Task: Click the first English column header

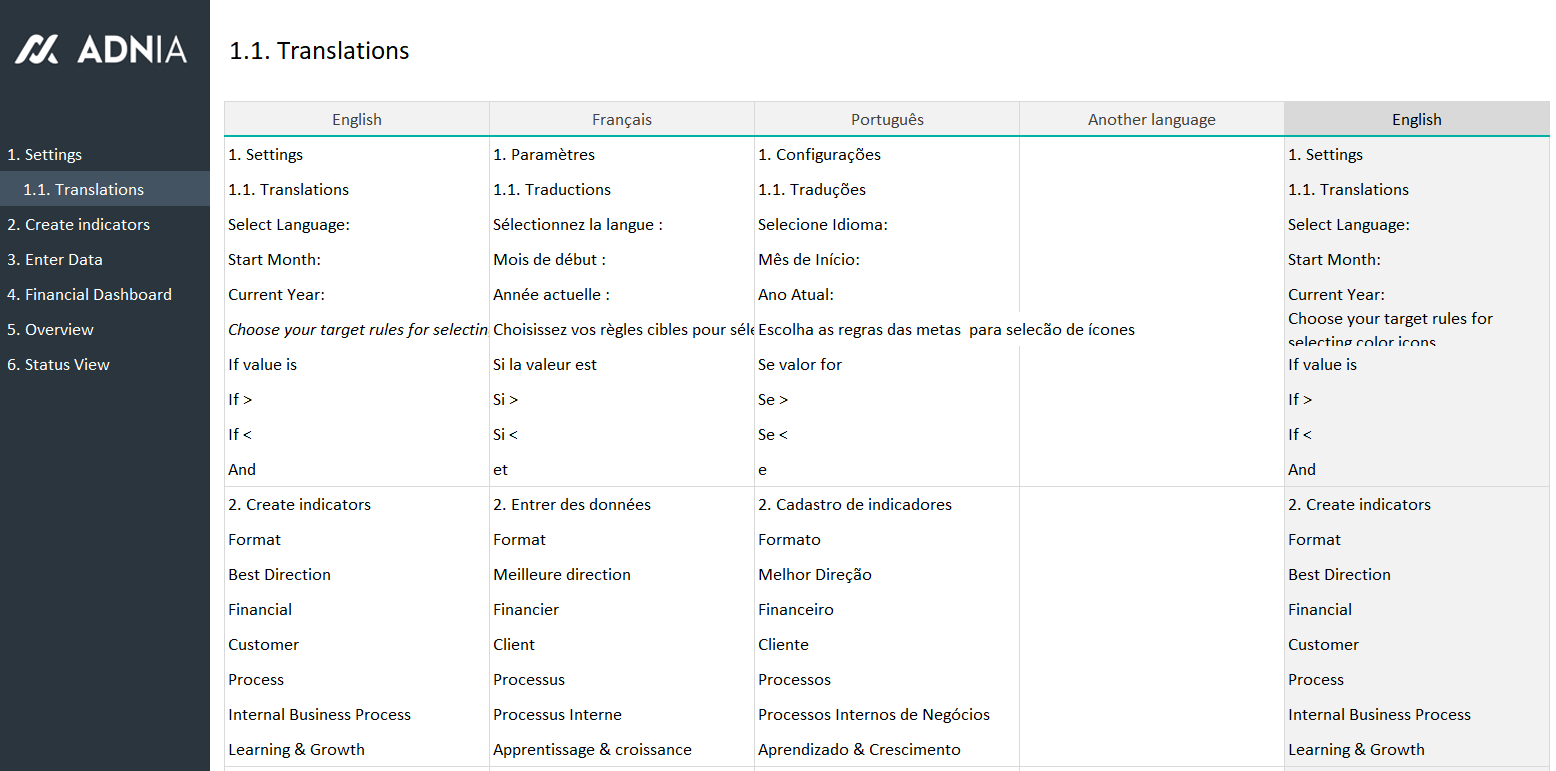Action: pyautogui.click(x=357, y=120)
